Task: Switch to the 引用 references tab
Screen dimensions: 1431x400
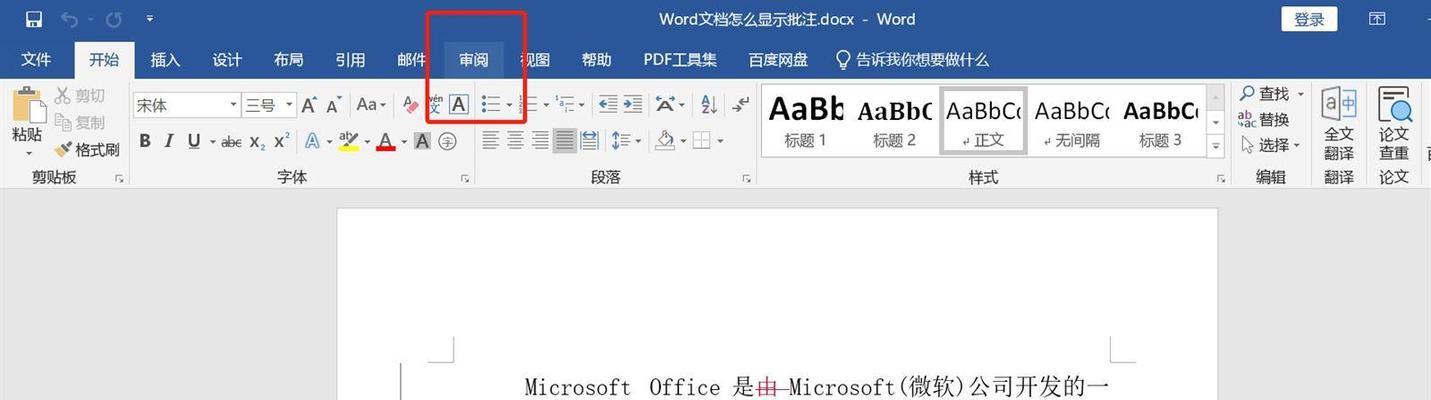Action: coord(350,60)
